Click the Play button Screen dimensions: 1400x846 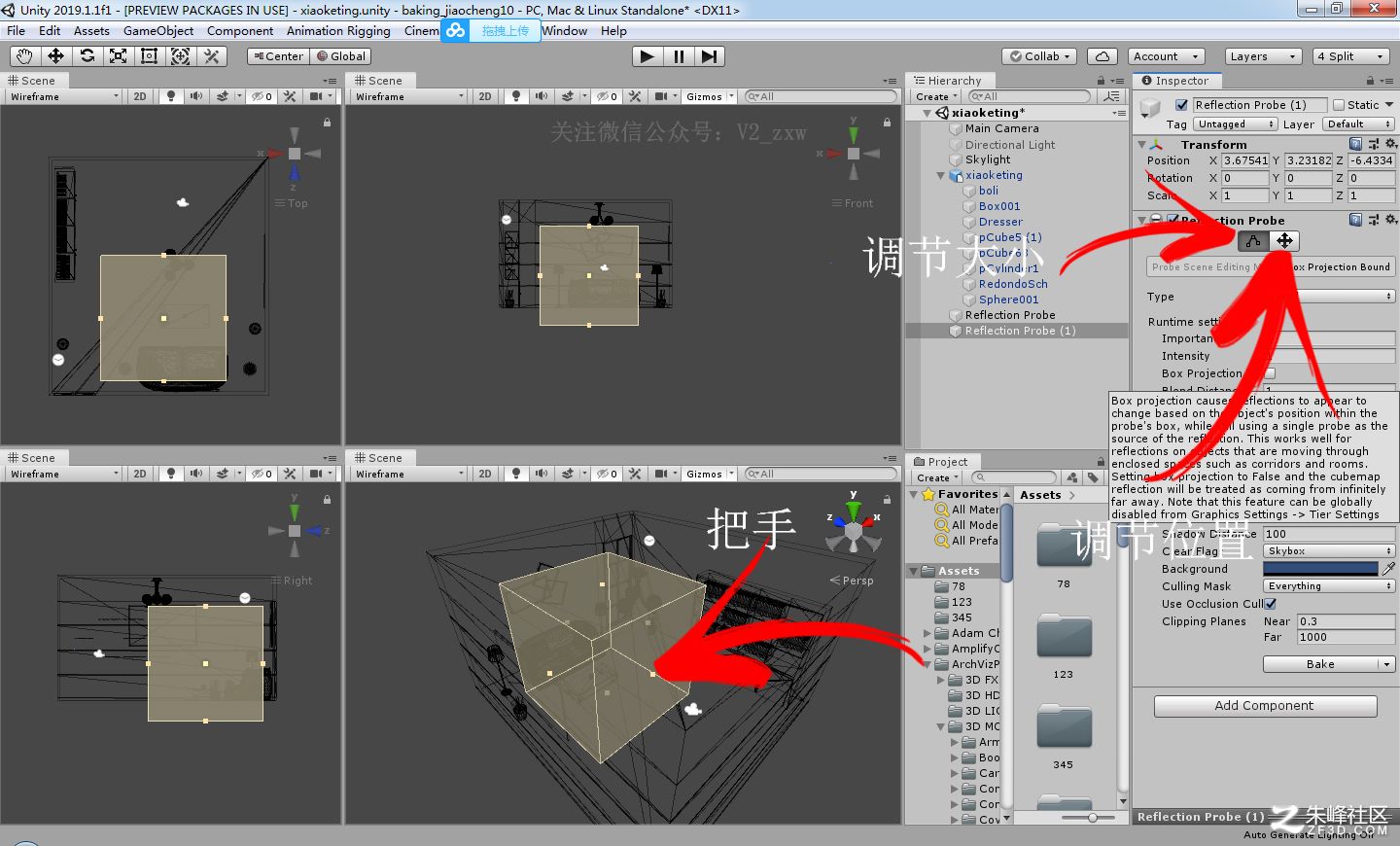pyautogui.click(x=647, y=56)
